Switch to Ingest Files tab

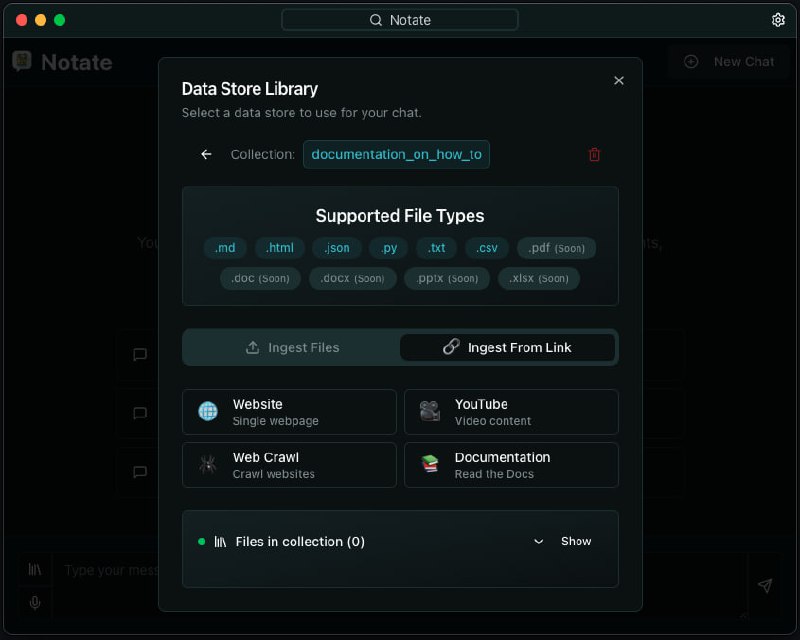pos(293,348)
